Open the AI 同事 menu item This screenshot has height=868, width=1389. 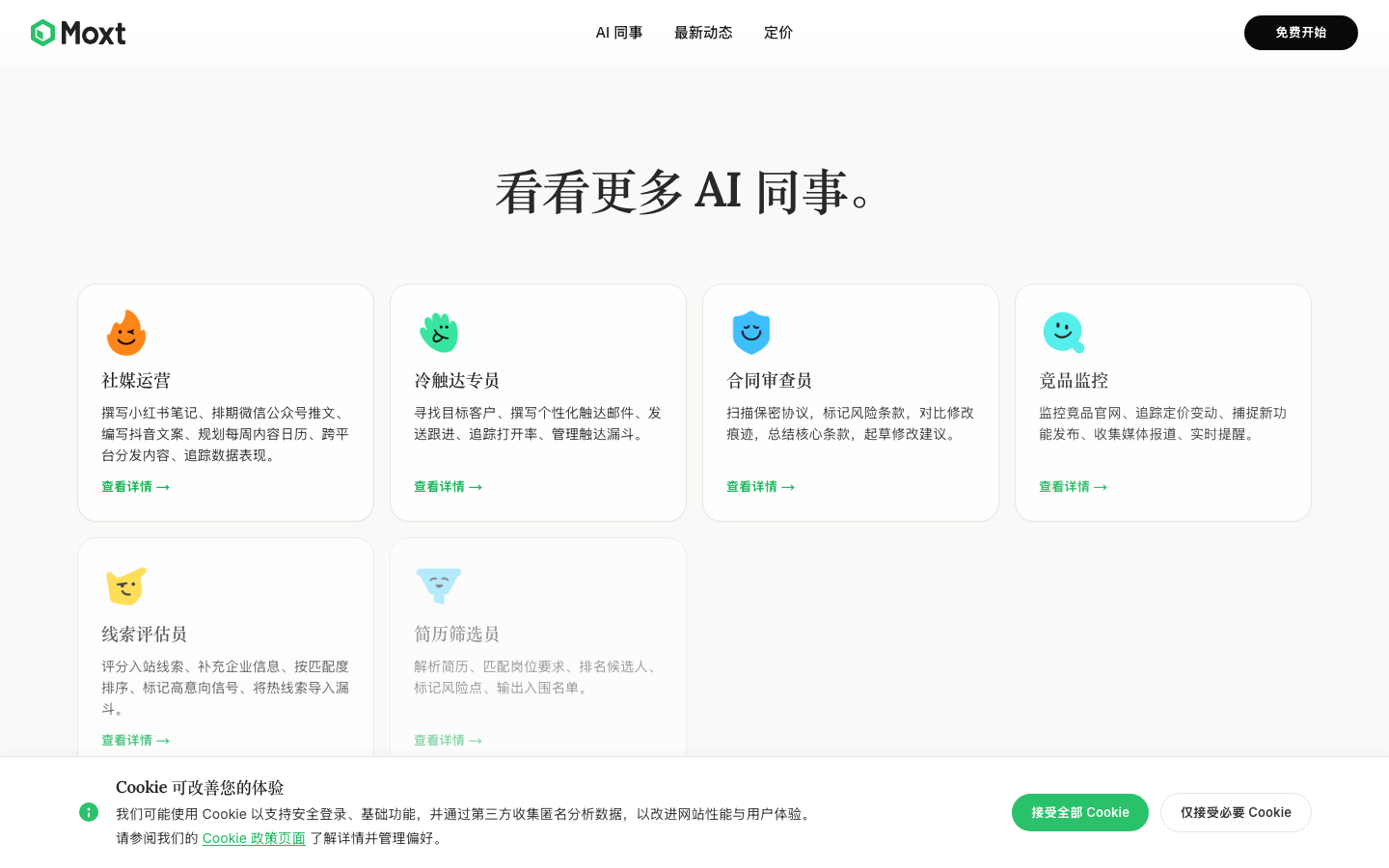point(619,33)
